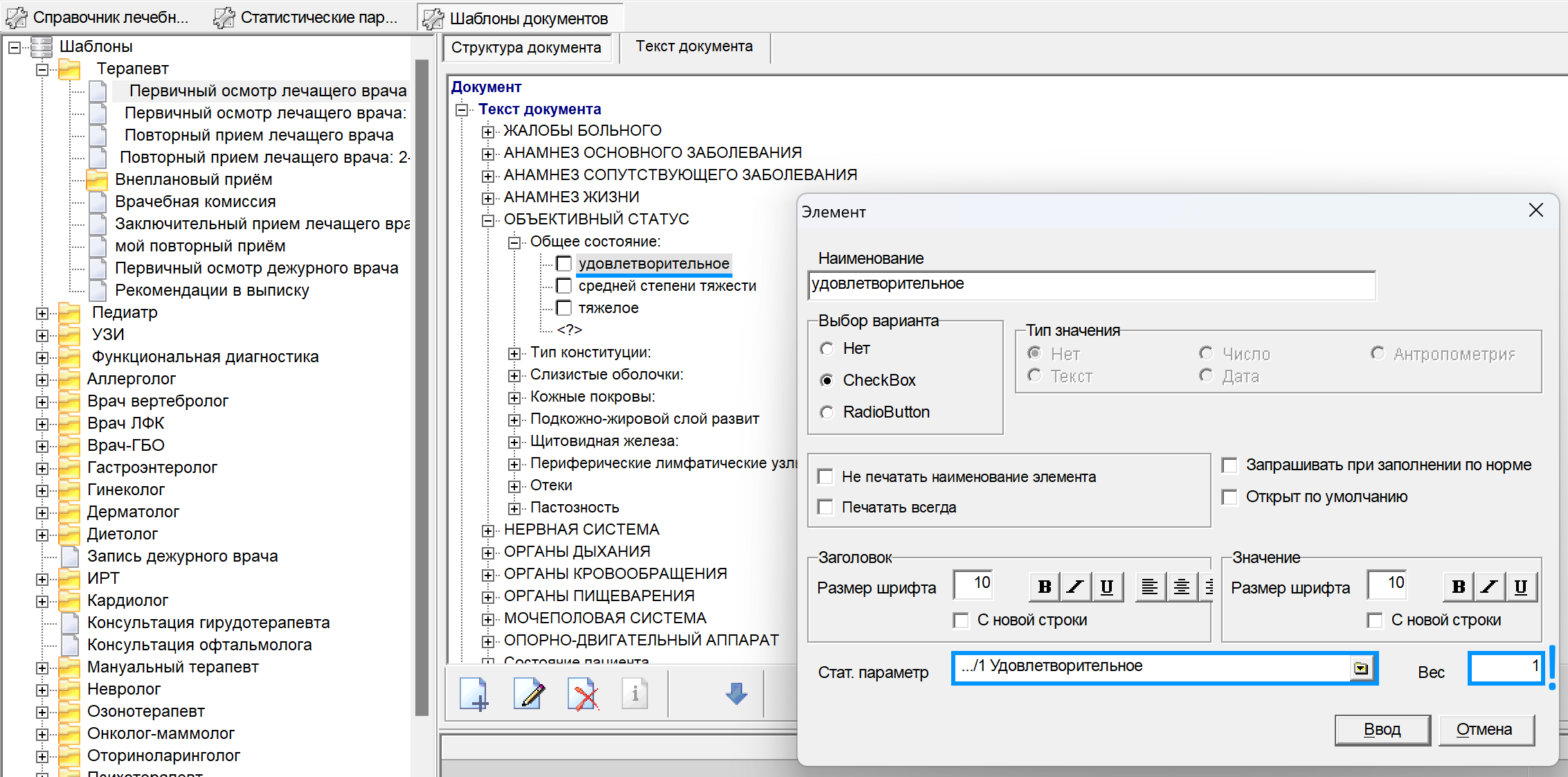Click the delete element red X icon
The height and width of the screenshot is (777, 1568).
click(x=583, y=694)
